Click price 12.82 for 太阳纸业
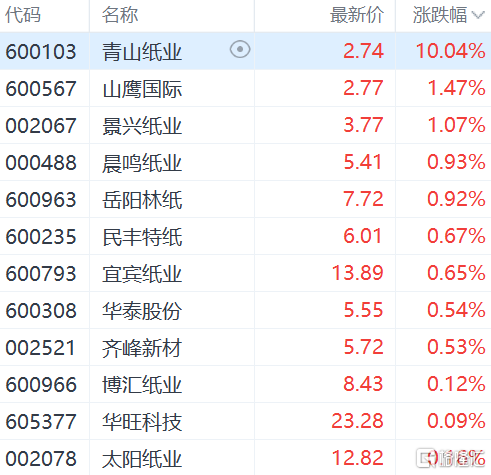The height and width of the screenshot is (475, 491). [x=358, y=458]
